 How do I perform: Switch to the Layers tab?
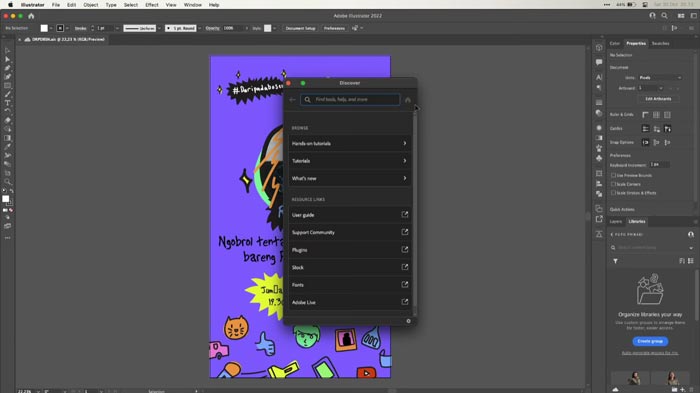tap(616, 222)
